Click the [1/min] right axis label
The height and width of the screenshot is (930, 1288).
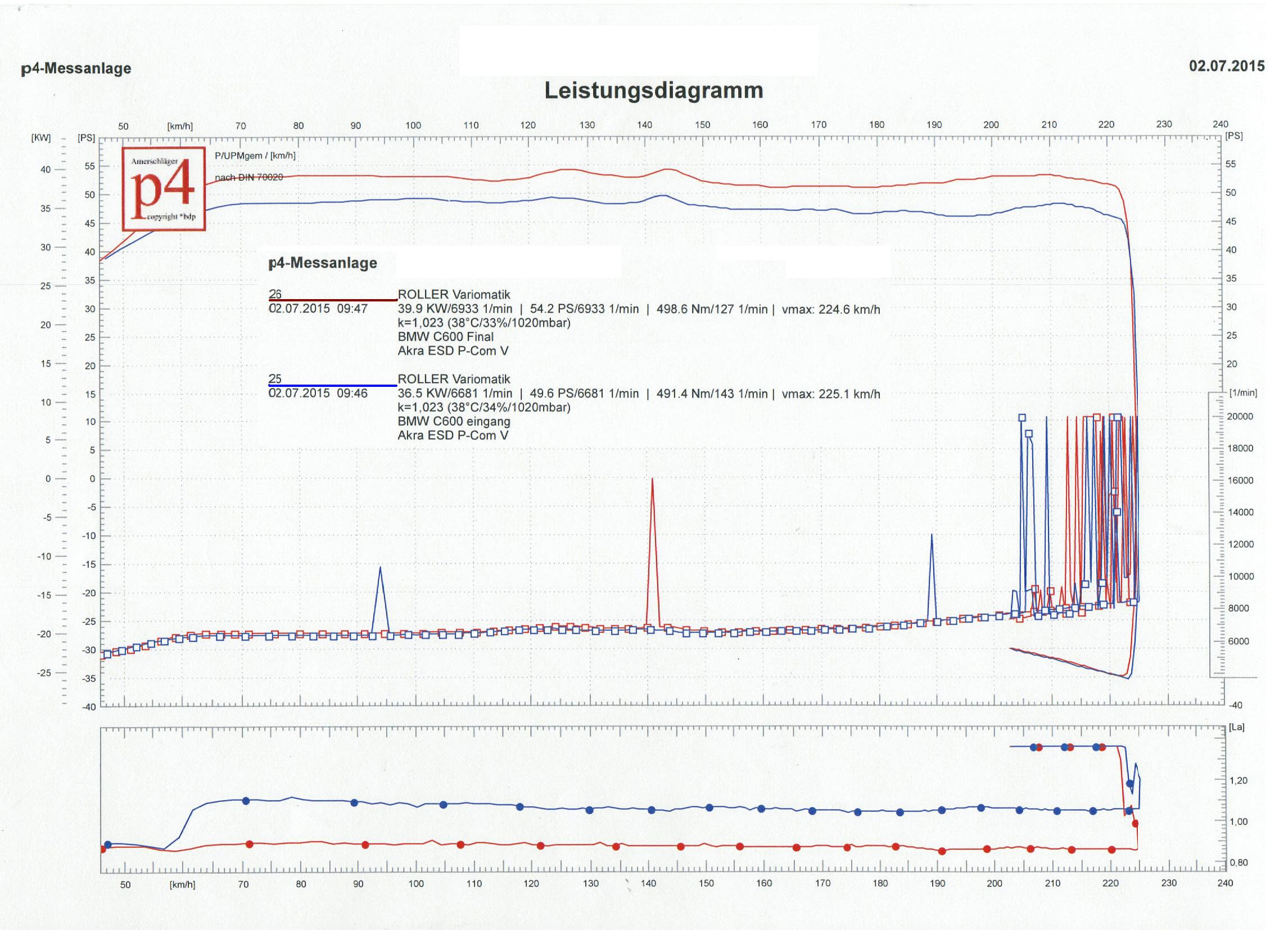[x=1242, y=392]
